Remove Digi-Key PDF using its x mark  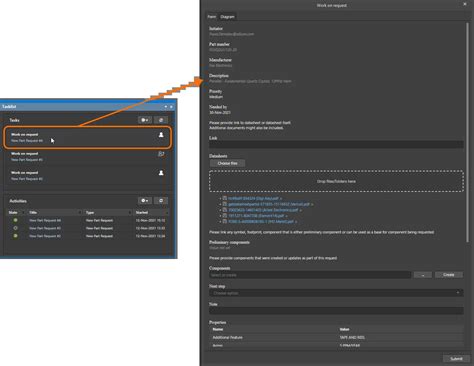coord(281,199)
